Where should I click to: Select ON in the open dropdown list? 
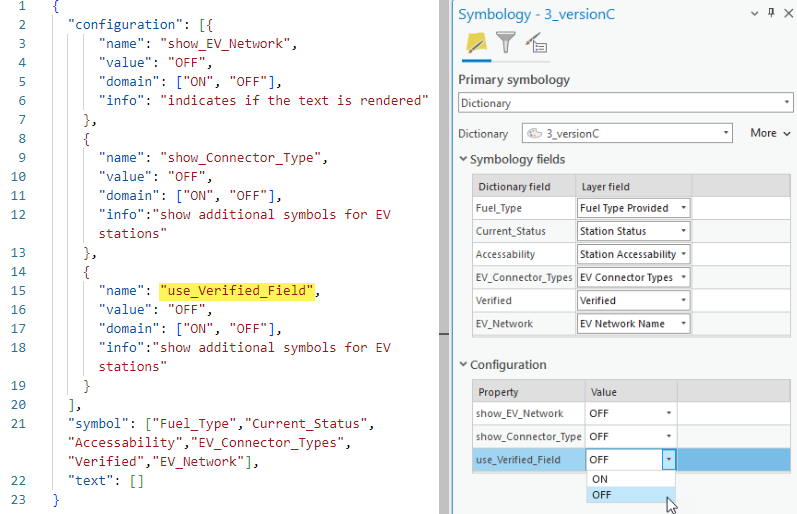(600, 479)
